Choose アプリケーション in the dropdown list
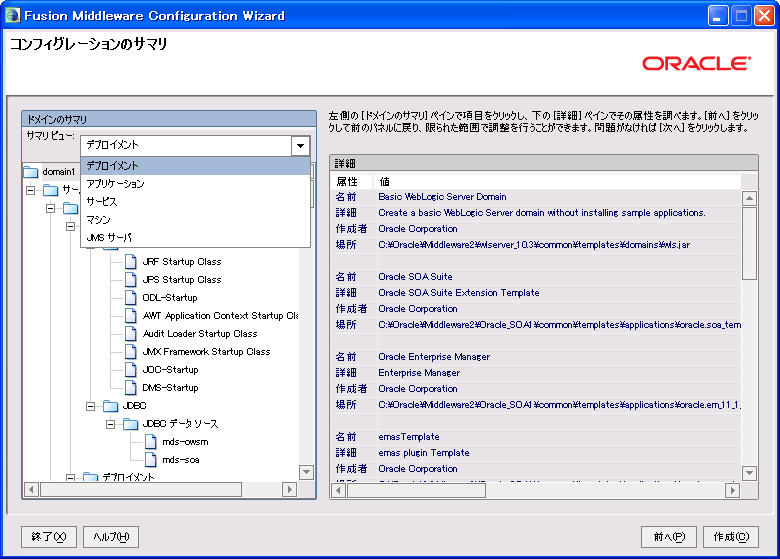The image size is (780, 559). coord(195,184)
